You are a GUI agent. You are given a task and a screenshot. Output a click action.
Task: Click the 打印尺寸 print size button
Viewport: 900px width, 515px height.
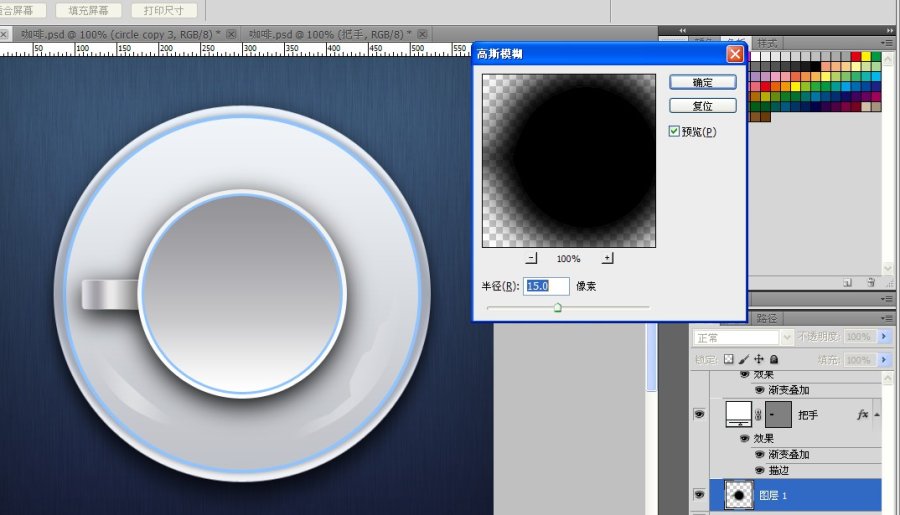[x=164, y=10]
